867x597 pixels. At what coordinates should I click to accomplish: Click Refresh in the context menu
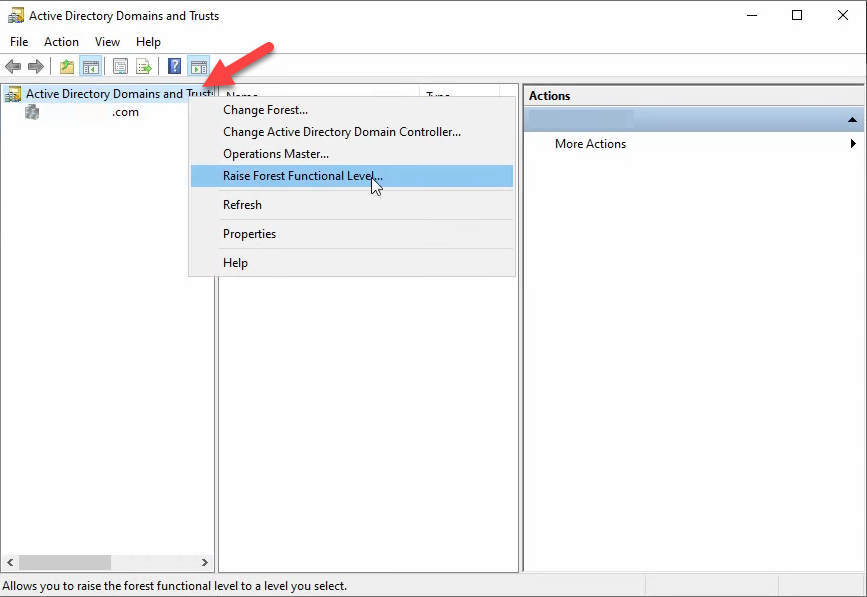point(352,205)
